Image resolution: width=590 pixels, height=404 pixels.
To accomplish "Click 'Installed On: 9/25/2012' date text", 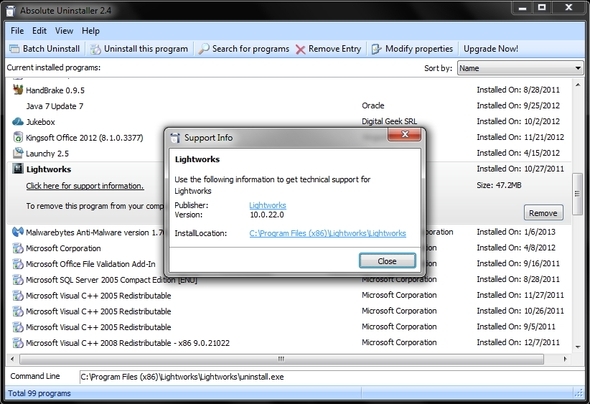I will 518,106.
